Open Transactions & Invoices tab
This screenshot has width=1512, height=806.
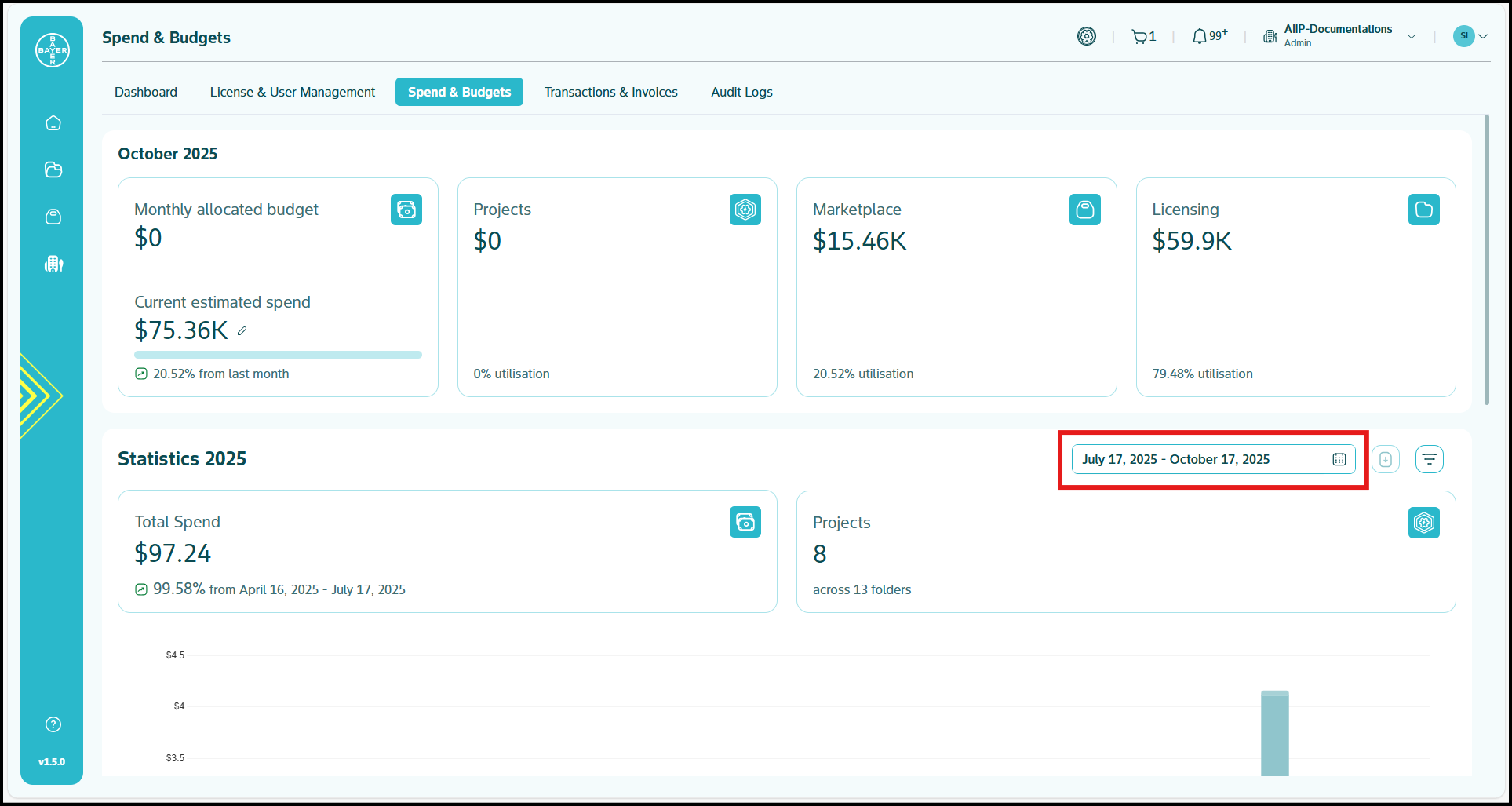(x=610, y=92)
